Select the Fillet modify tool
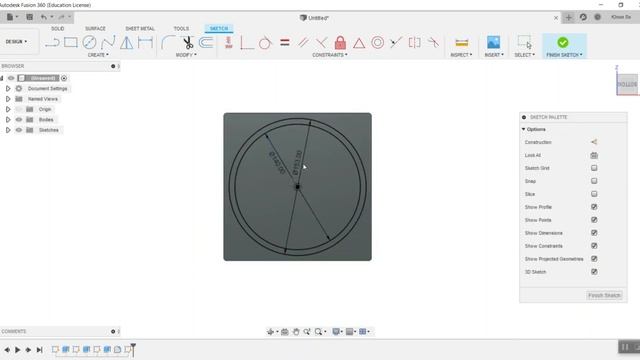640x360 pixels. pos(168,42)
